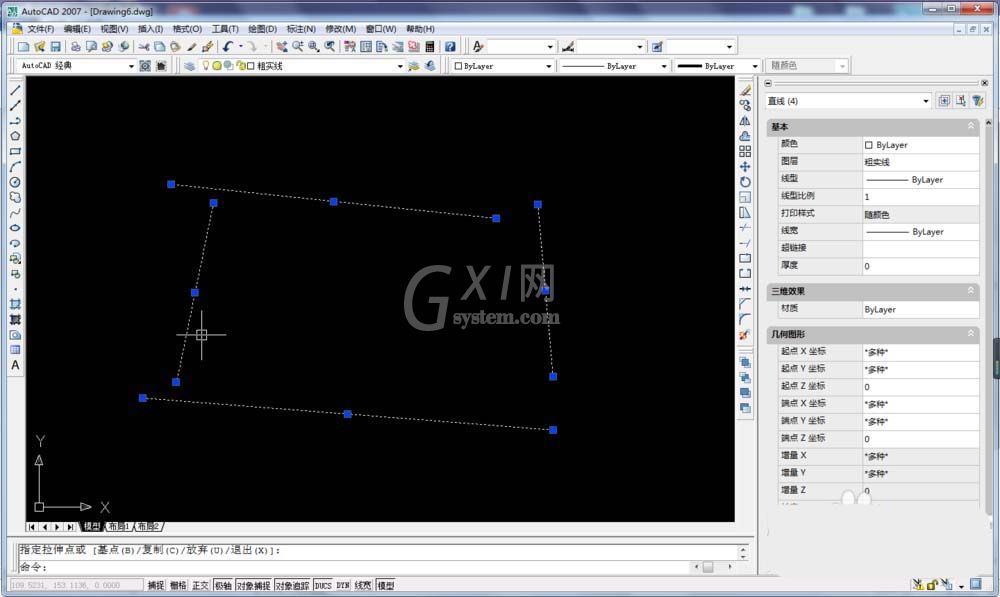
Task: Select the Offset tool
Action: pos(745,136)
